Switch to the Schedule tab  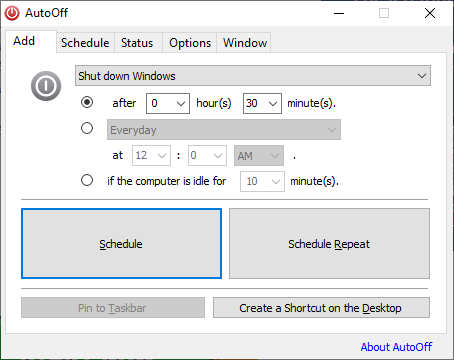coord(85,43)
